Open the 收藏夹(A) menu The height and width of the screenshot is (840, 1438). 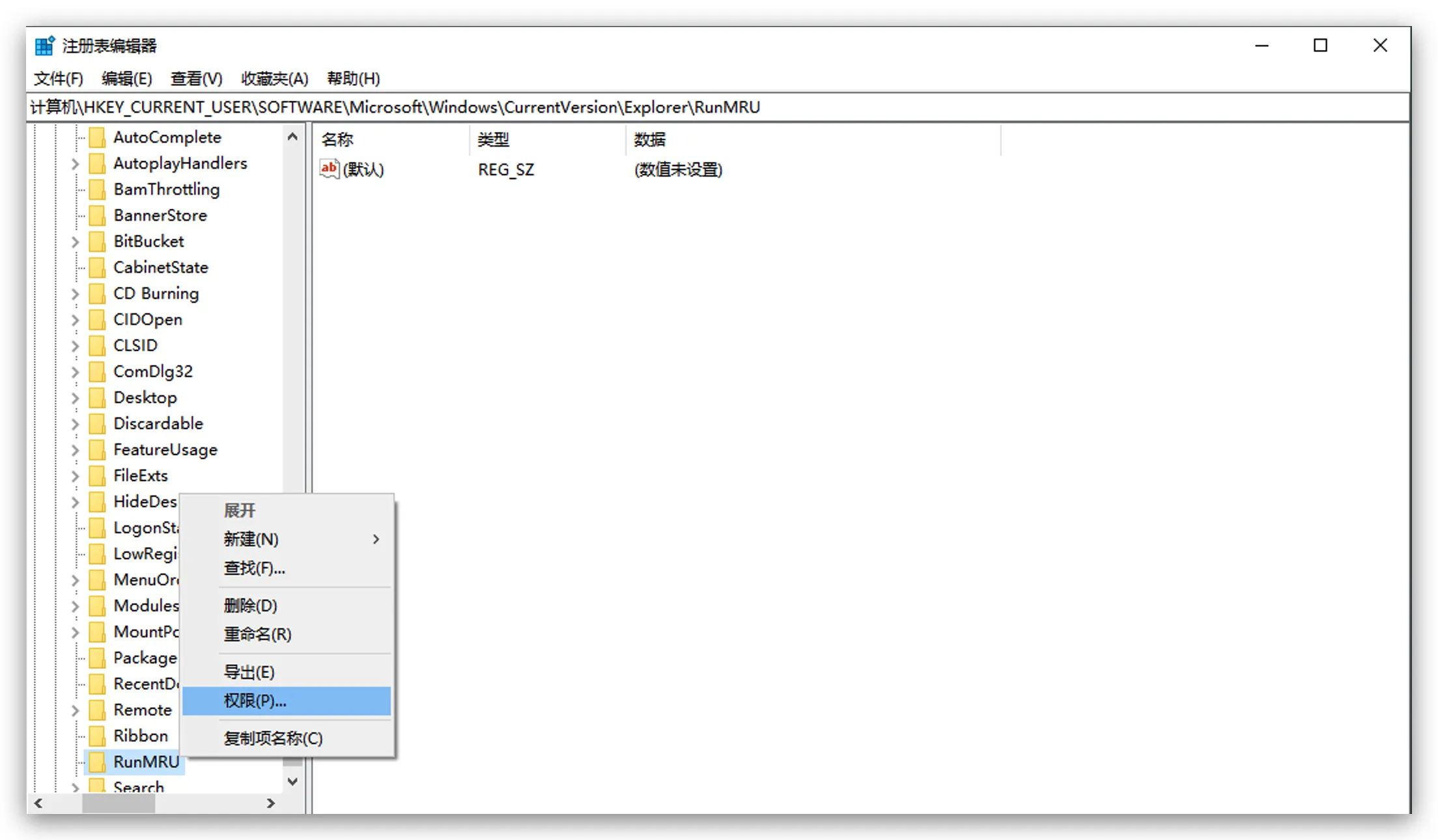click(275, 79)
